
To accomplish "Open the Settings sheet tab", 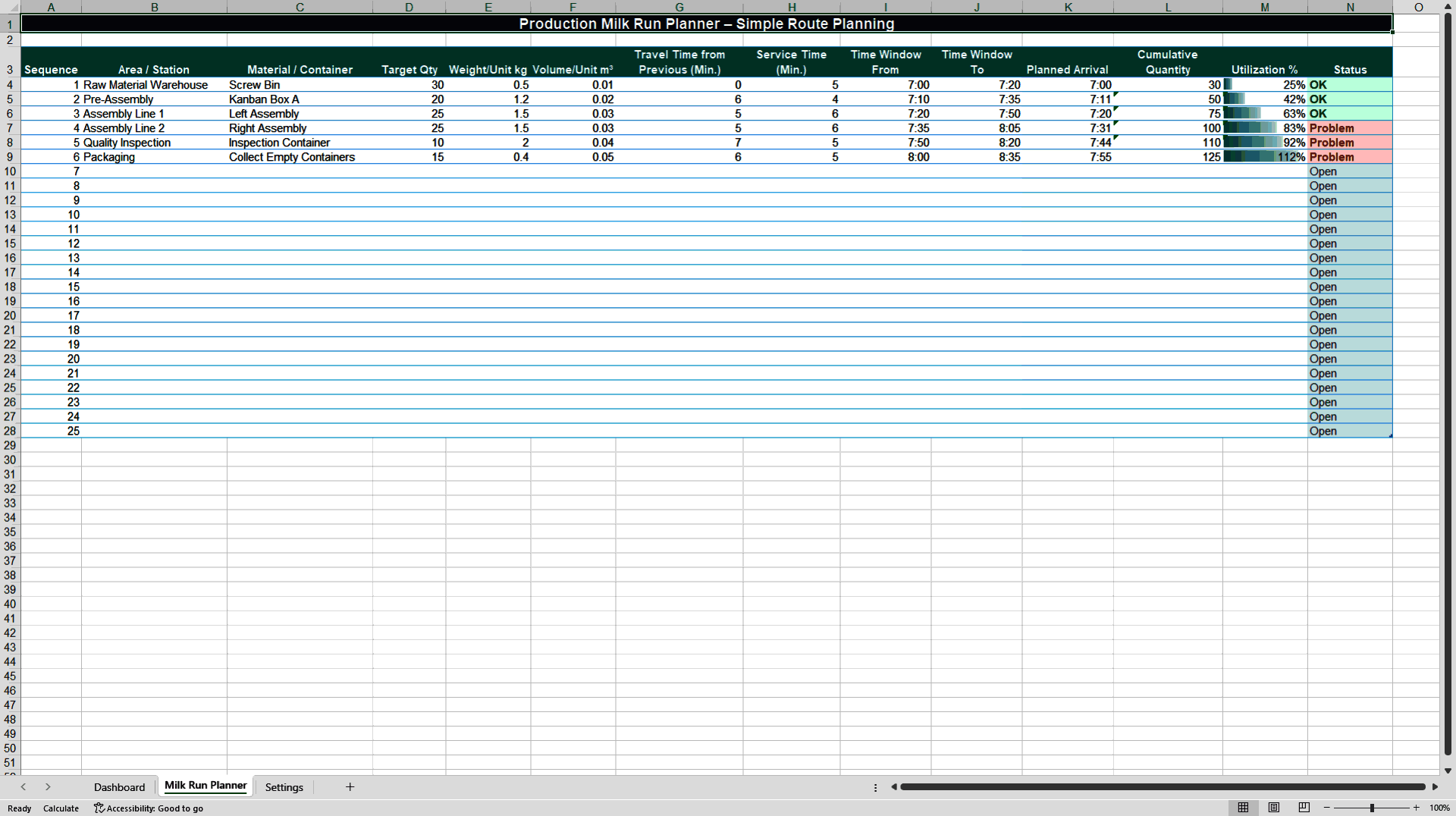I will (x=284, y=786).
